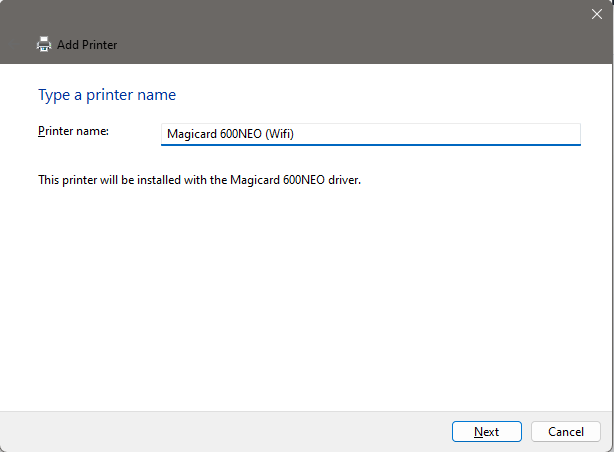
Task: Click the light gray footer bar left of Next
Action: click(223, 432)
